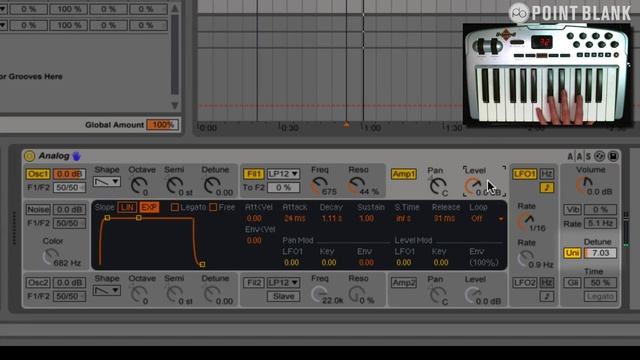Toggle the Noise generator switch
The width and height of the screenshot is (640, 360).
[x=38, y=209]
